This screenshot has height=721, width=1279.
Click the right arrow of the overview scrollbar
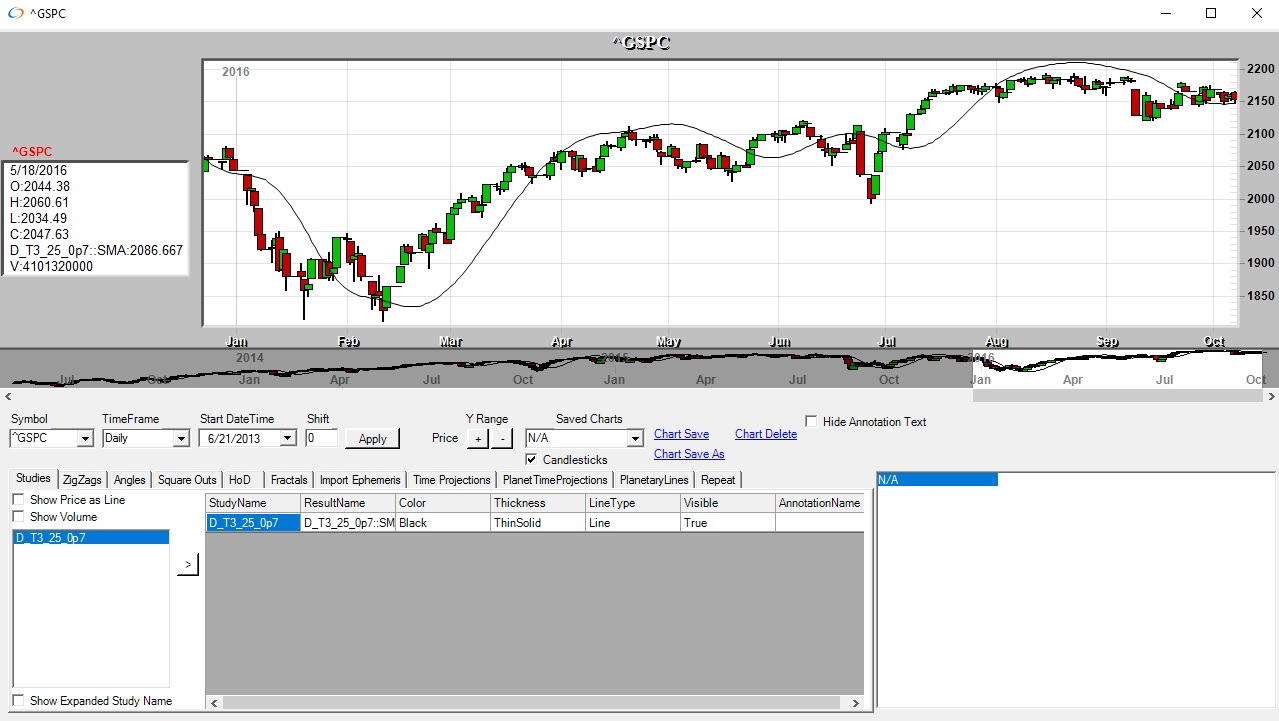pos(1271,396)
